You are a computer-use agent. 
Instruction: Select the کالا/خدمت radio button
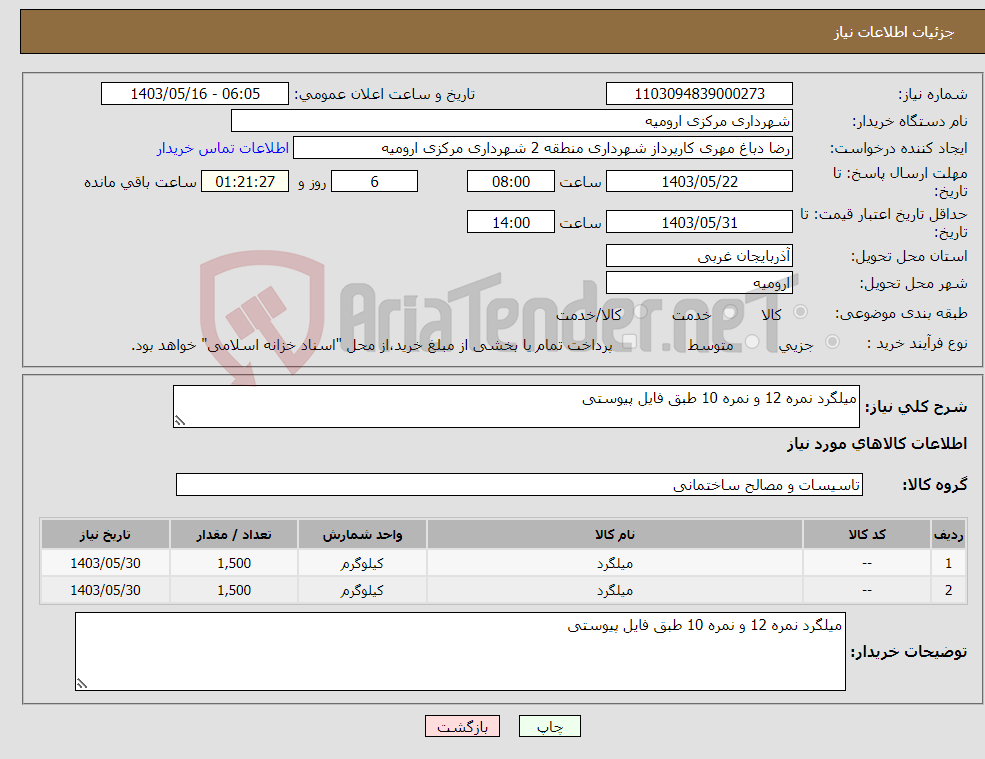coord(640,312)
